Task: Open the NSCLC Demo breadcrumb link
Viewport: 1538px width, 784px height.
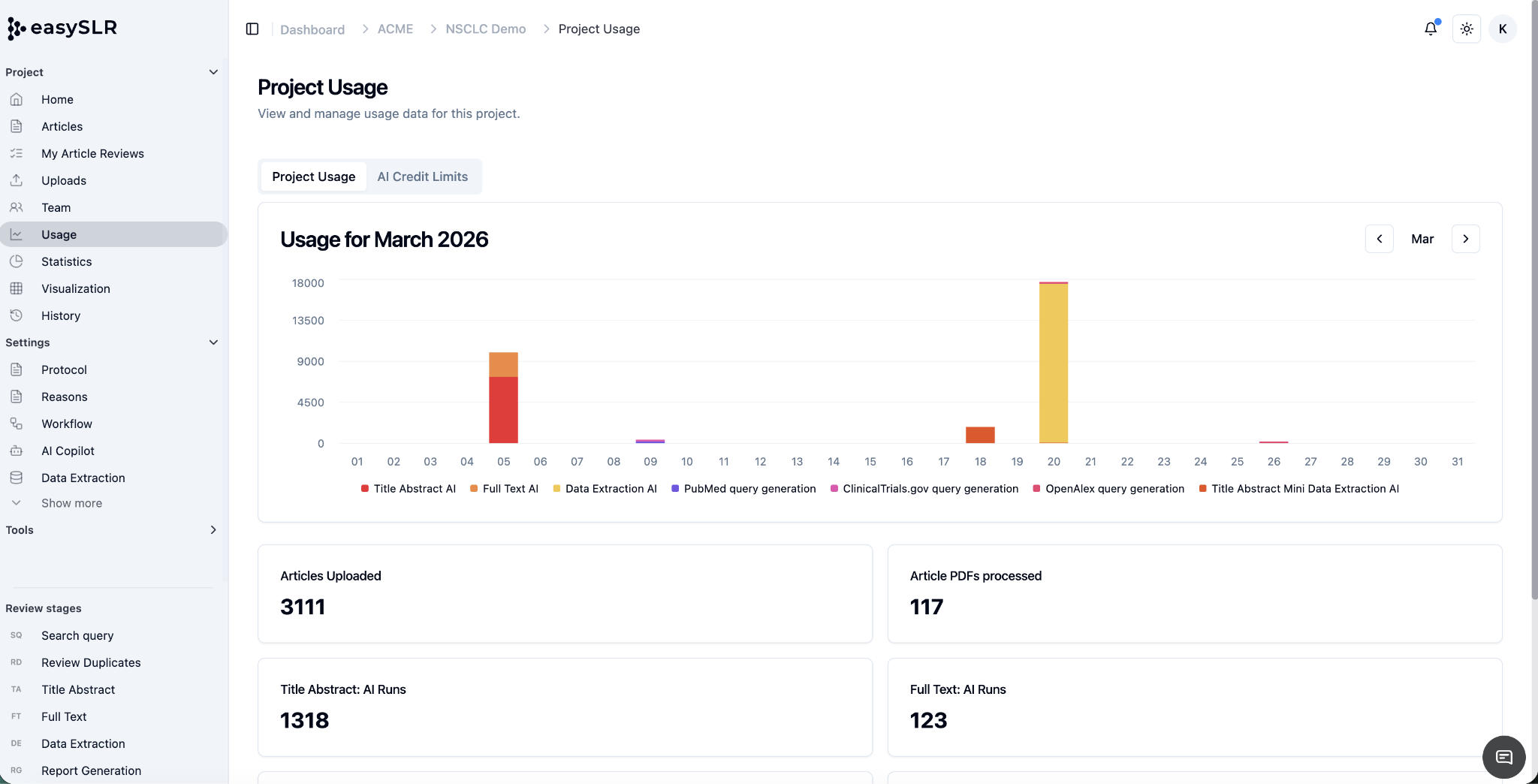Action: [486, 29]
